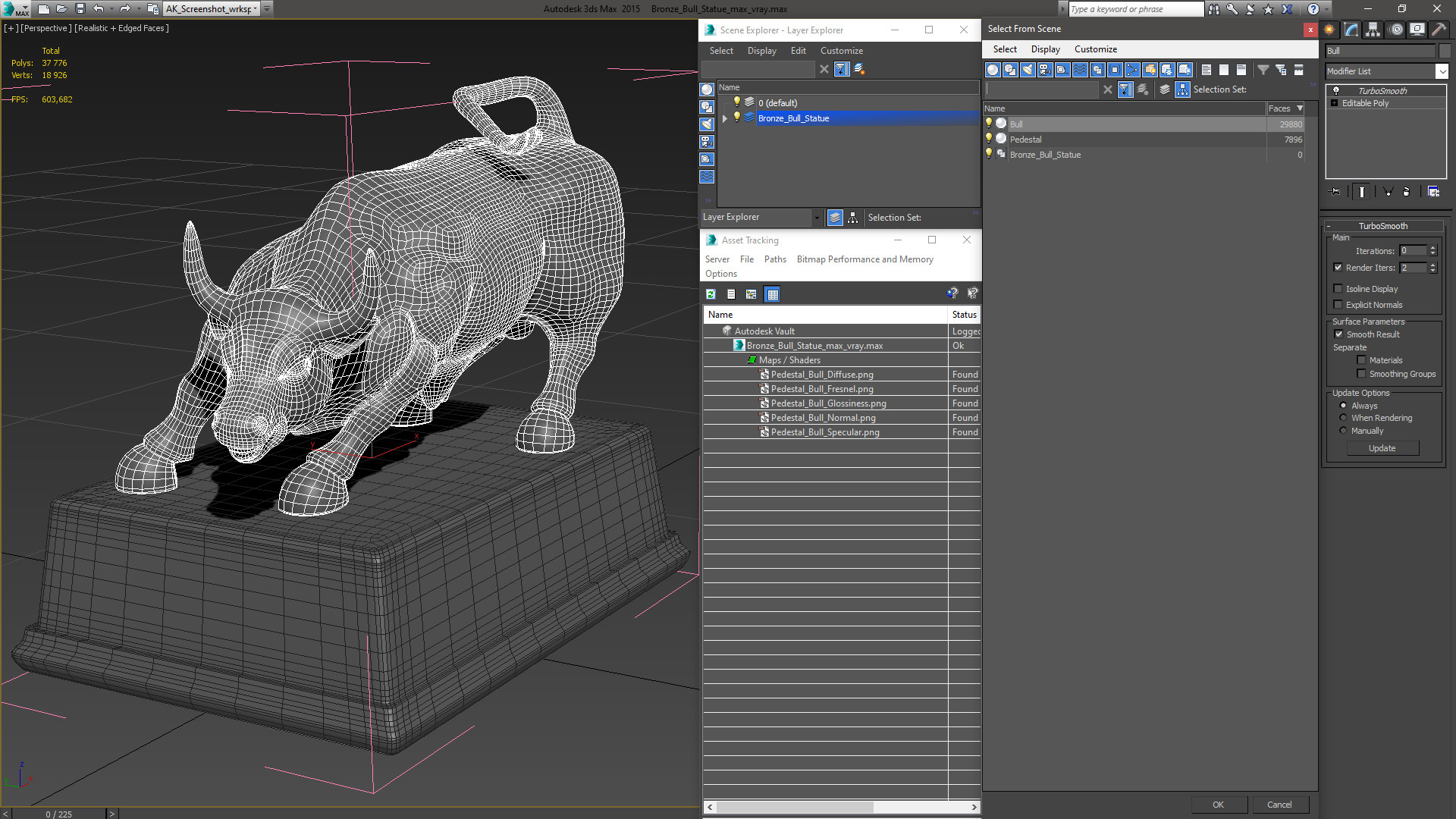Screen dimensions: 1456x819
Task: Click the Faces column sort arrow
Action: click(1300, 108)
